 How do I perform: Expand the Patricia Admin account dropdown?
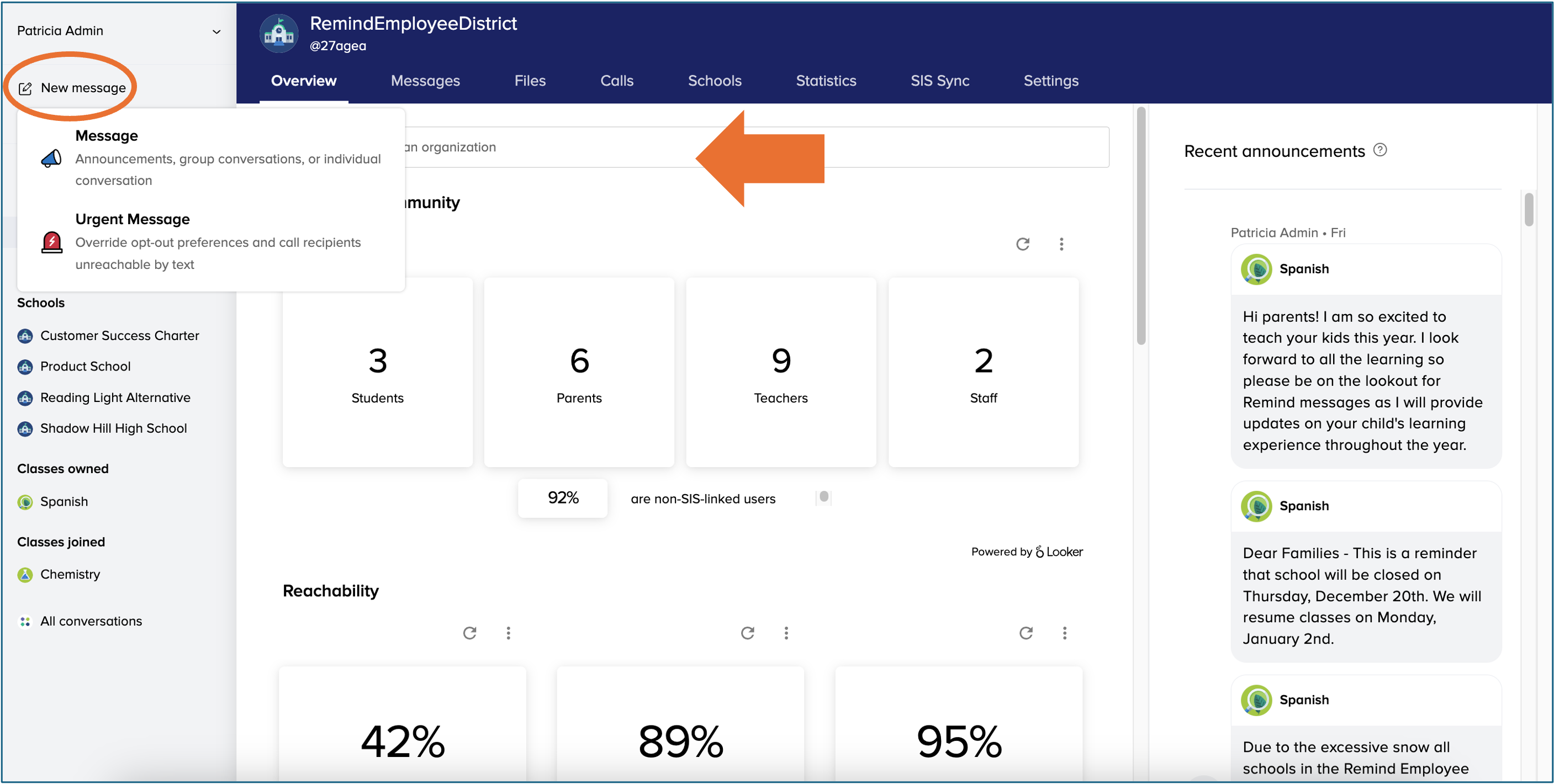coord(216,31)
